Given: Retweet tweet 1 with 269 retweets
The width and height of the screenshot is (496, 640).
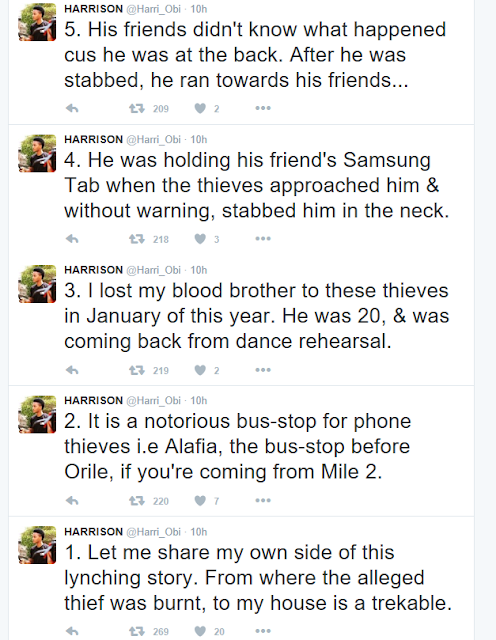Looking at the screenshot, I should pyautogui.click(x=137, y=631).
